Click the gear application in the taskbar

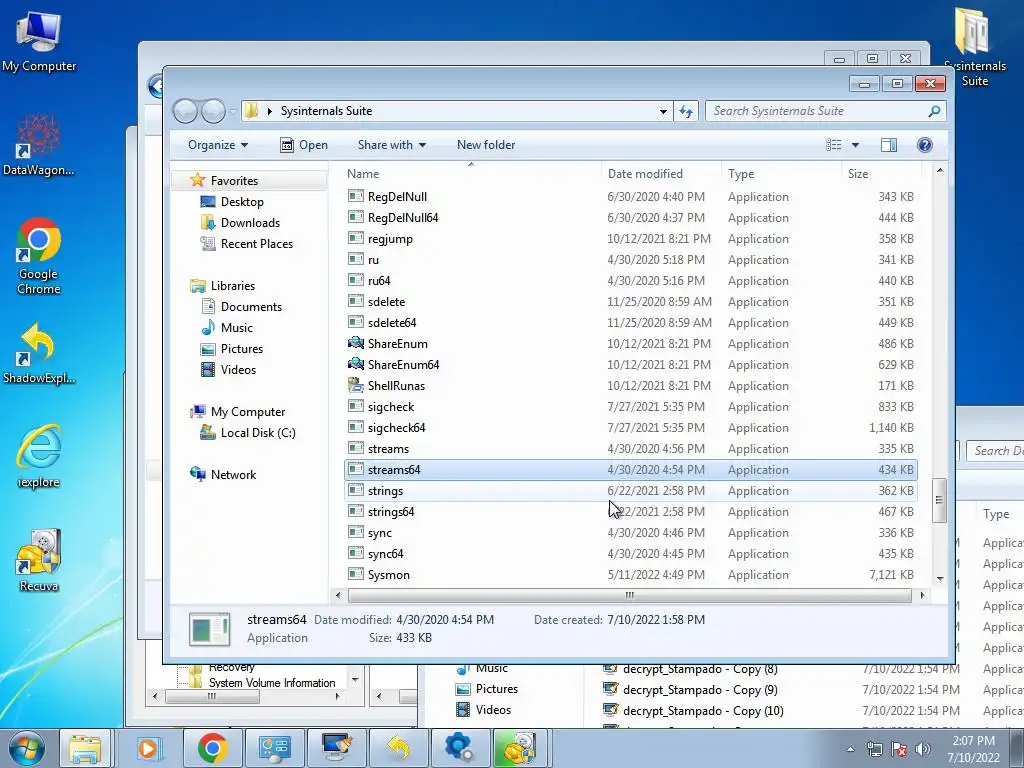pos(460,748)
